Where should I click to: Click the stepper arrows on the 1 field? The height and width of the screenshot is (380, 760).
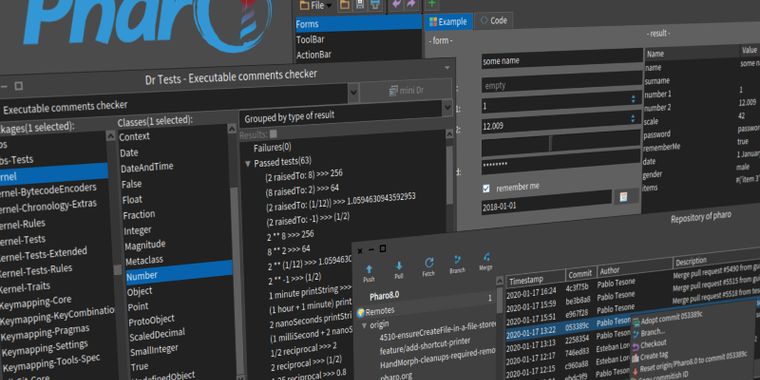click(x=633, y=99)
